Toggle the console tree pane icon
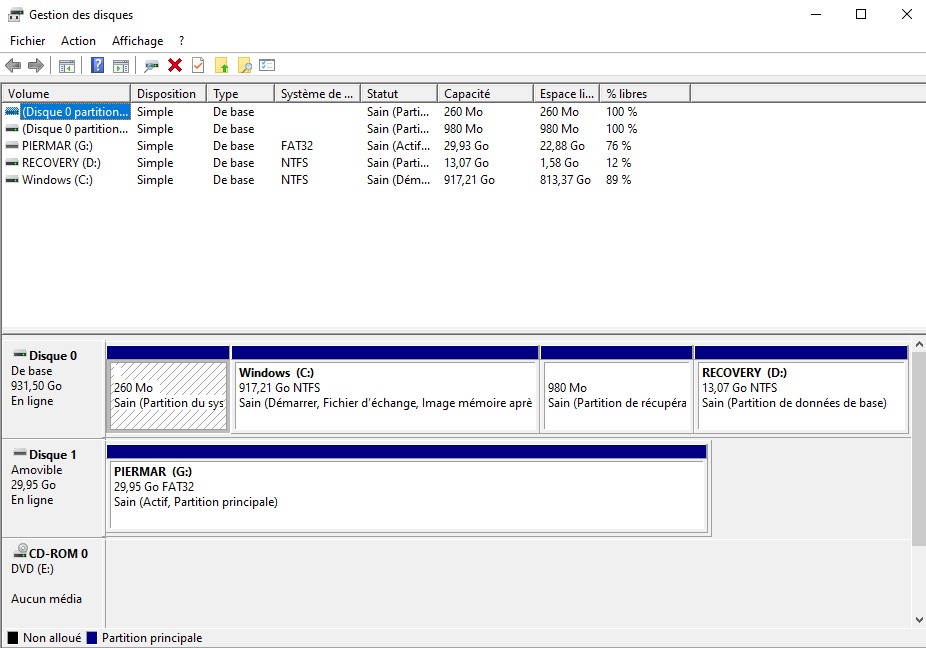The width and height of the screenshot is (926, 648). [67, 66]
